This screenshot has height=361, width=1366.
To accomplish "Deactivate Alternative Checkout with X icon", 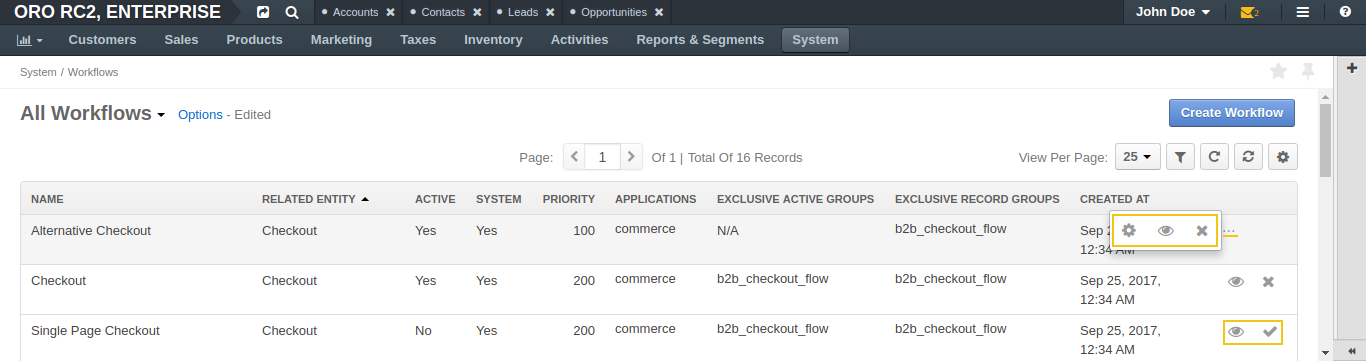I will 1202,231.
